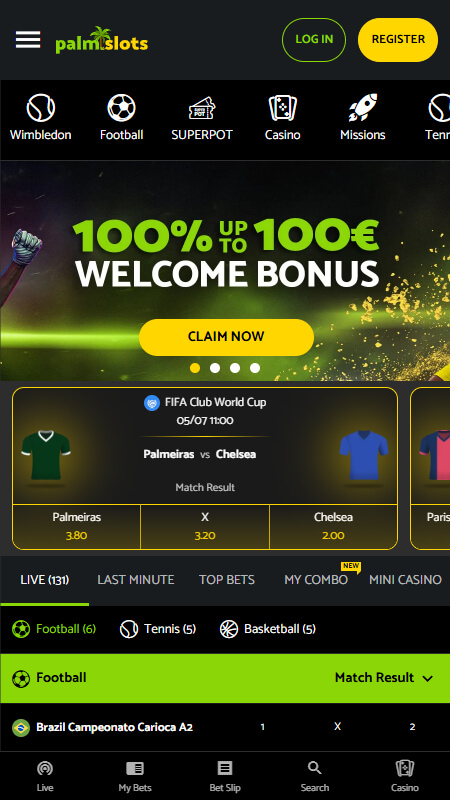Go to second banner slide dot

click(215, 368)
